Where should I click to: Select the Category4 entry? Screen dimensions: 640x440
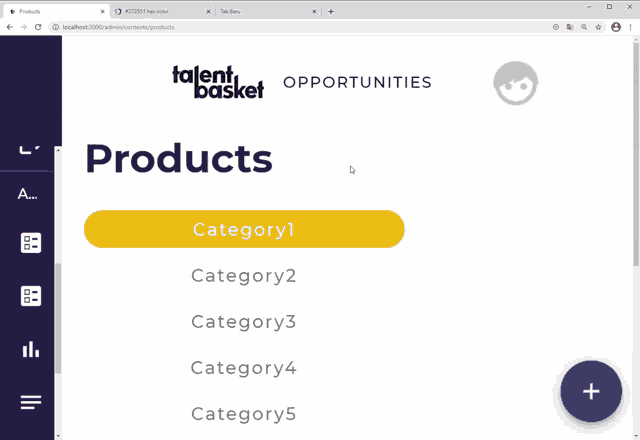tap(244, 368)
